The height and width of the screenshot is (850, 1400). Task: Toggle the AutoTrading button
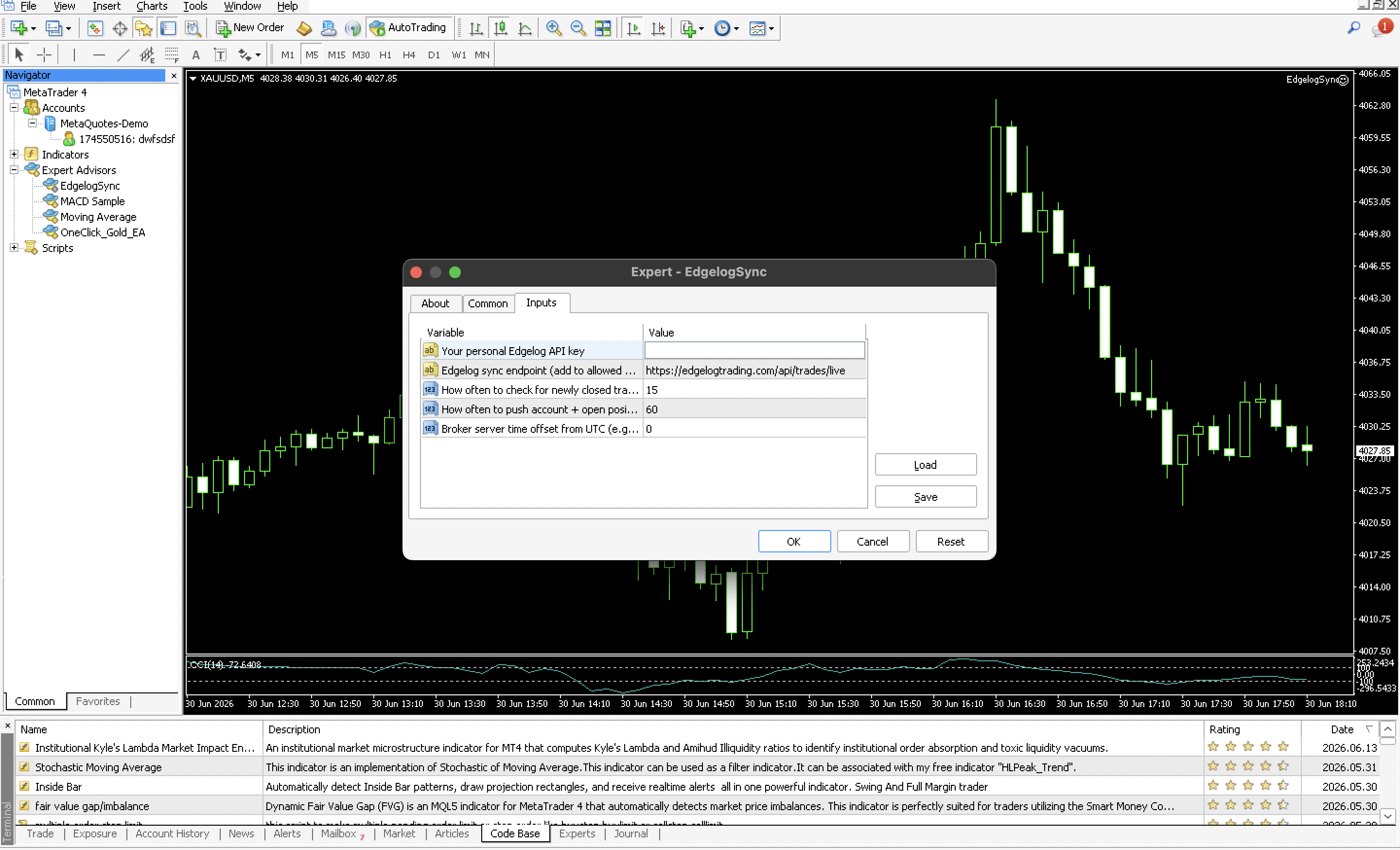pos(408,28)
